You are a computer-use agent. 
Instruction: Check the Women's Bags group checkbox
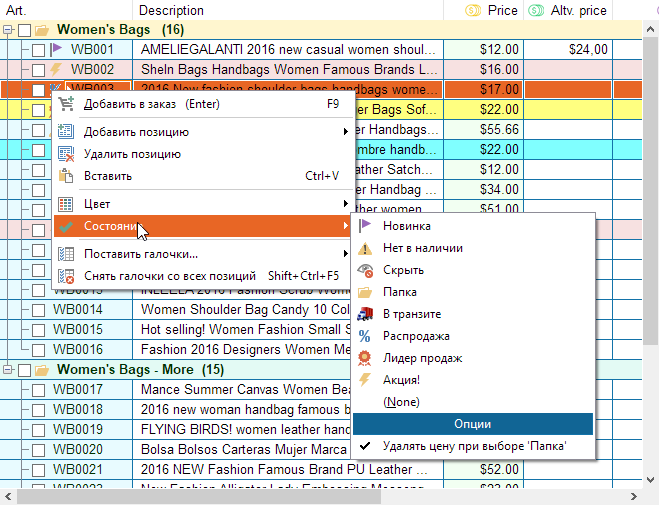[x=24, y=30]
